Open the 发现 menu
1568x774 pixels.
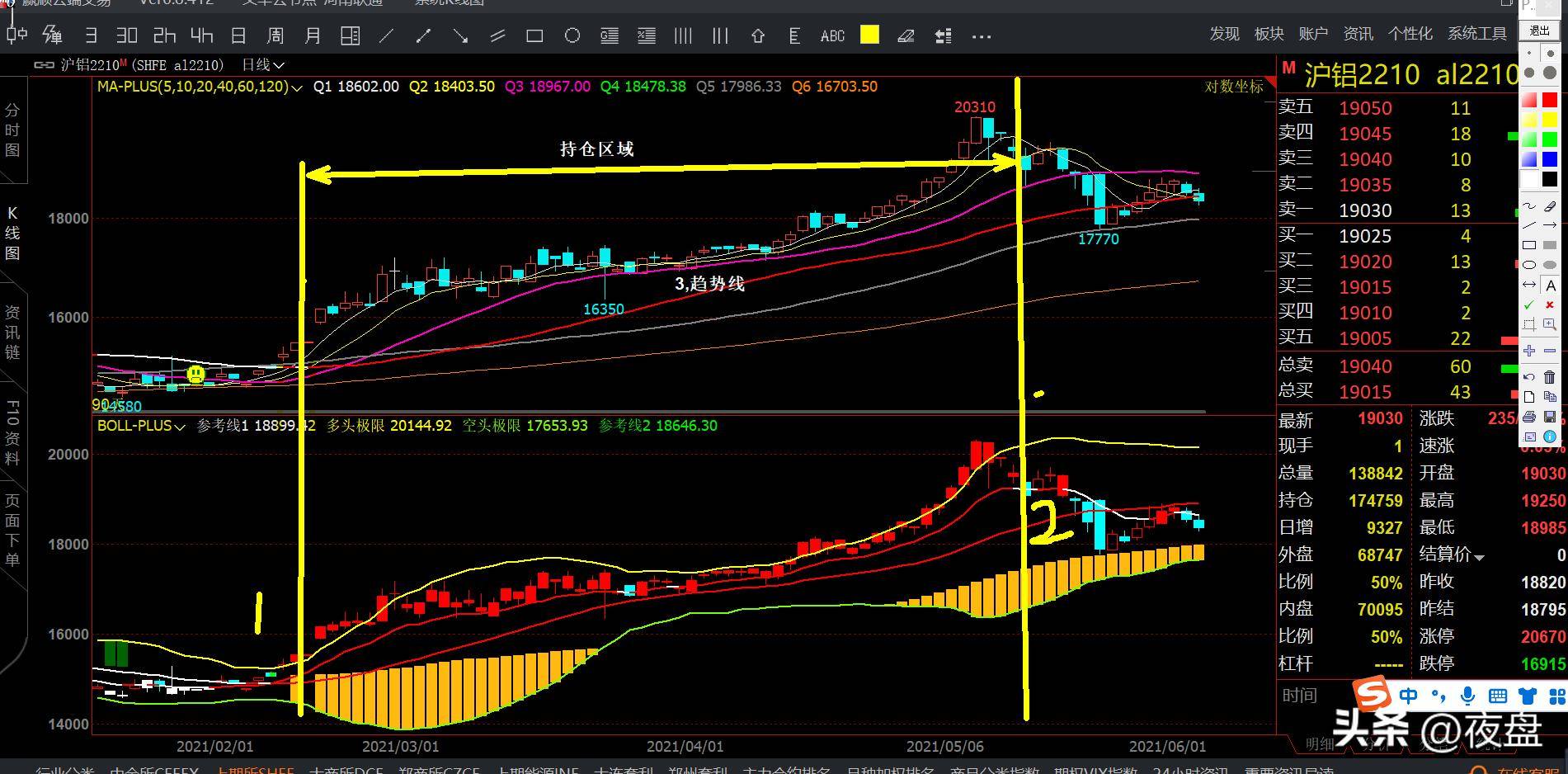coord(1224,34)
